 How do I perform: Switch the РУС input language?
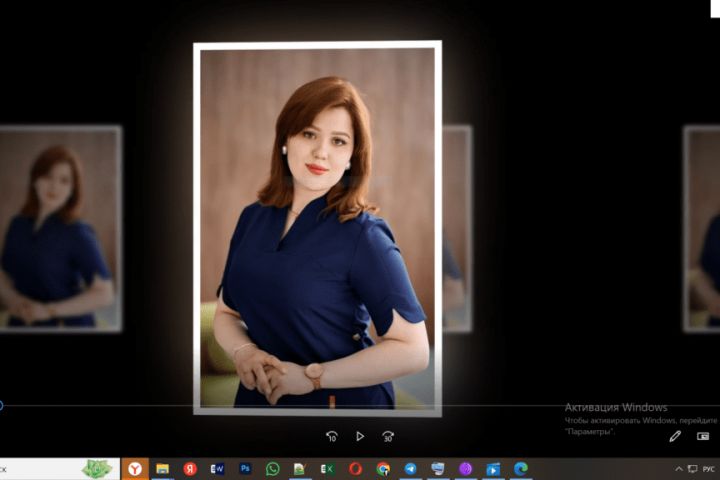(x=708, y=468)
